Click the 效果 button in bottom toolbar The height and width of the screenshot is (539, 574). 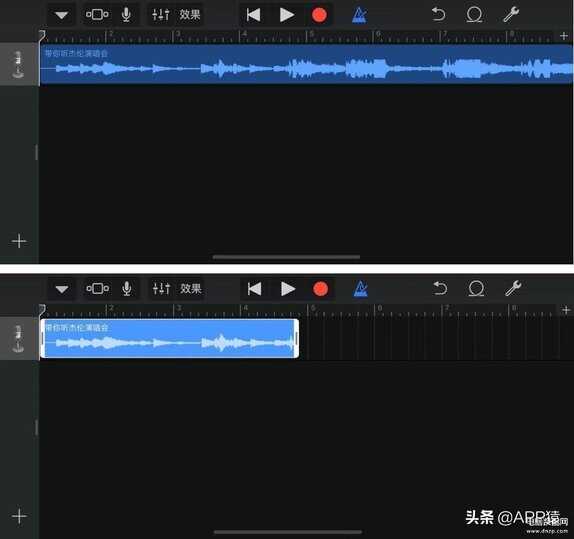pyautogui.click(x=190, y=289)
